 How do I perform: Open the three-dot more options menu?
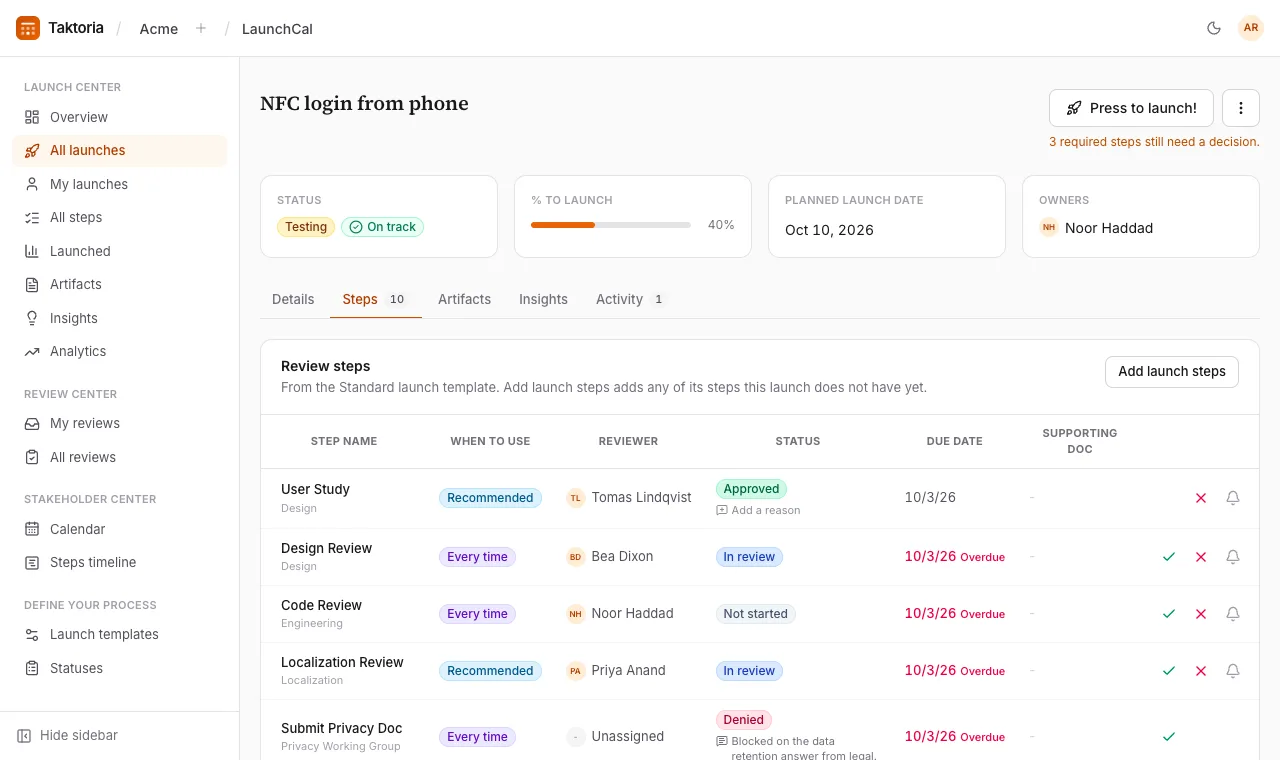point(1241,108)
